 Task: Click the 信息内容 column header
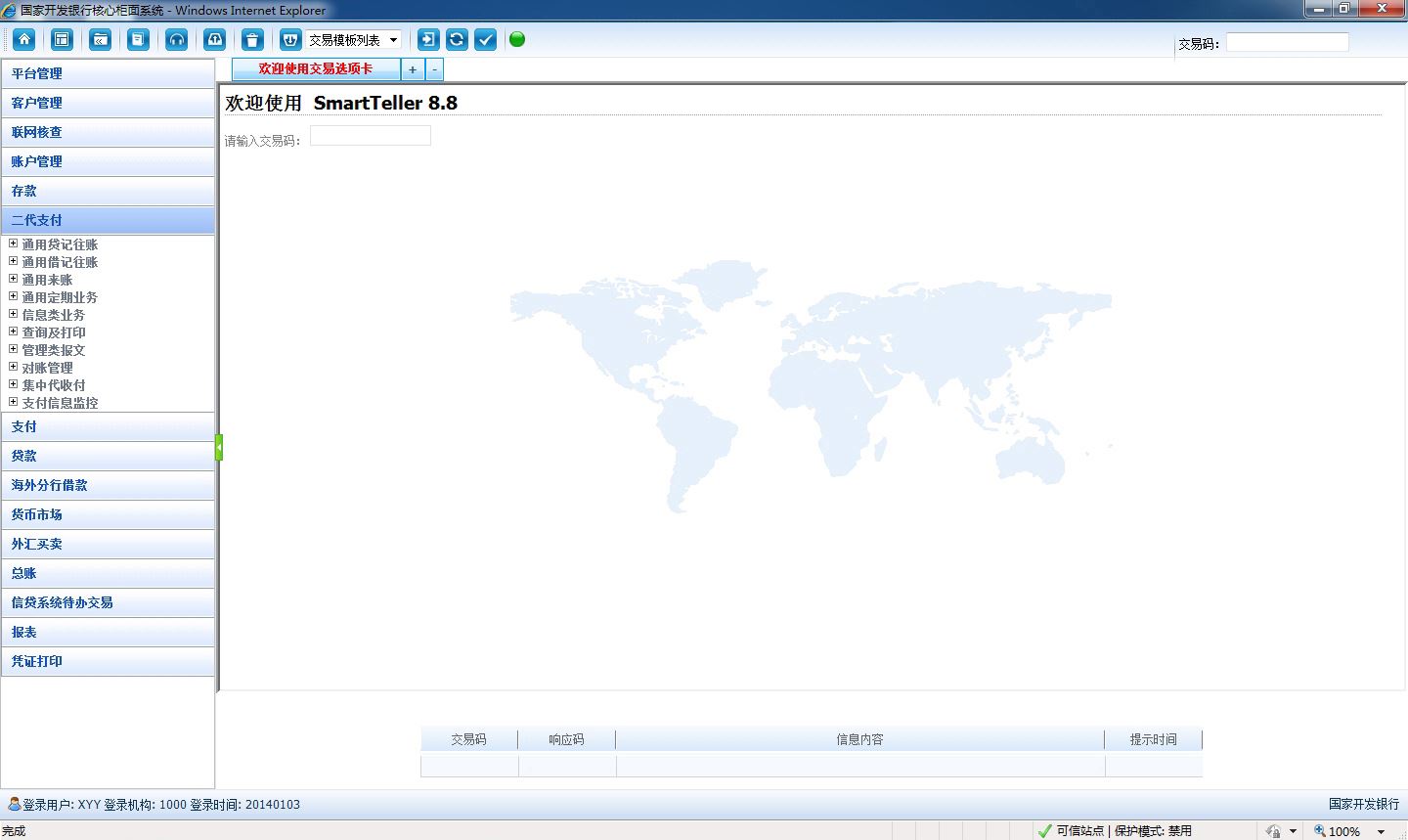[860, 739]
